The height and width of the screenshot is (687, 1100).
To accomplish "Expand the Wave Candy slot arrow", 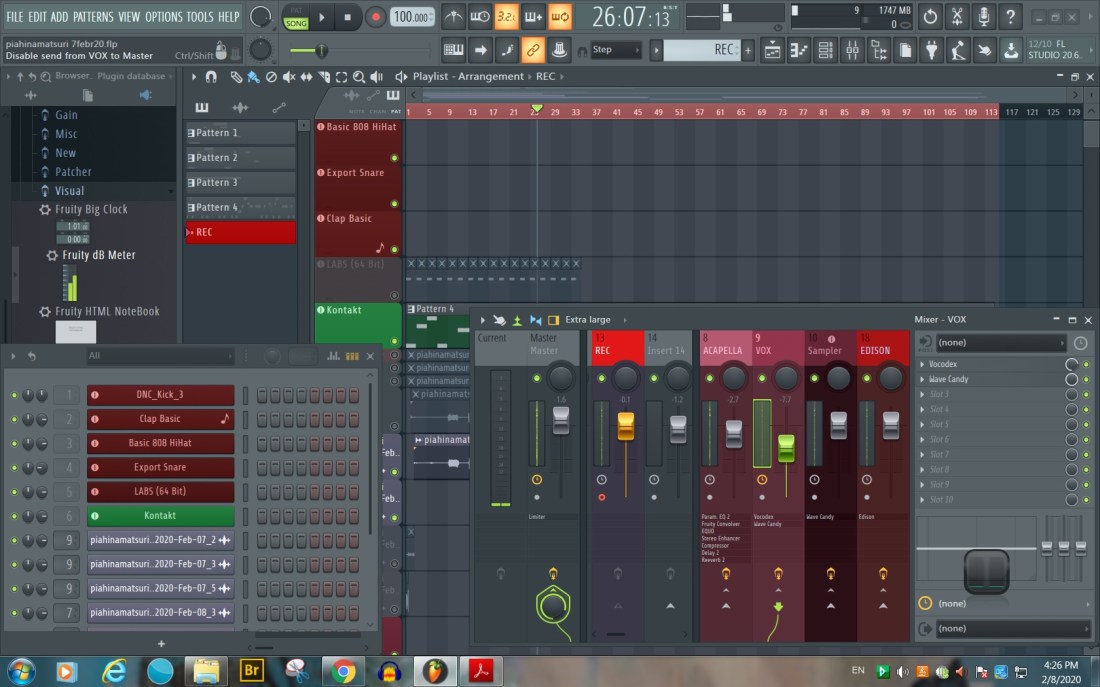I will tap(922, 380).
